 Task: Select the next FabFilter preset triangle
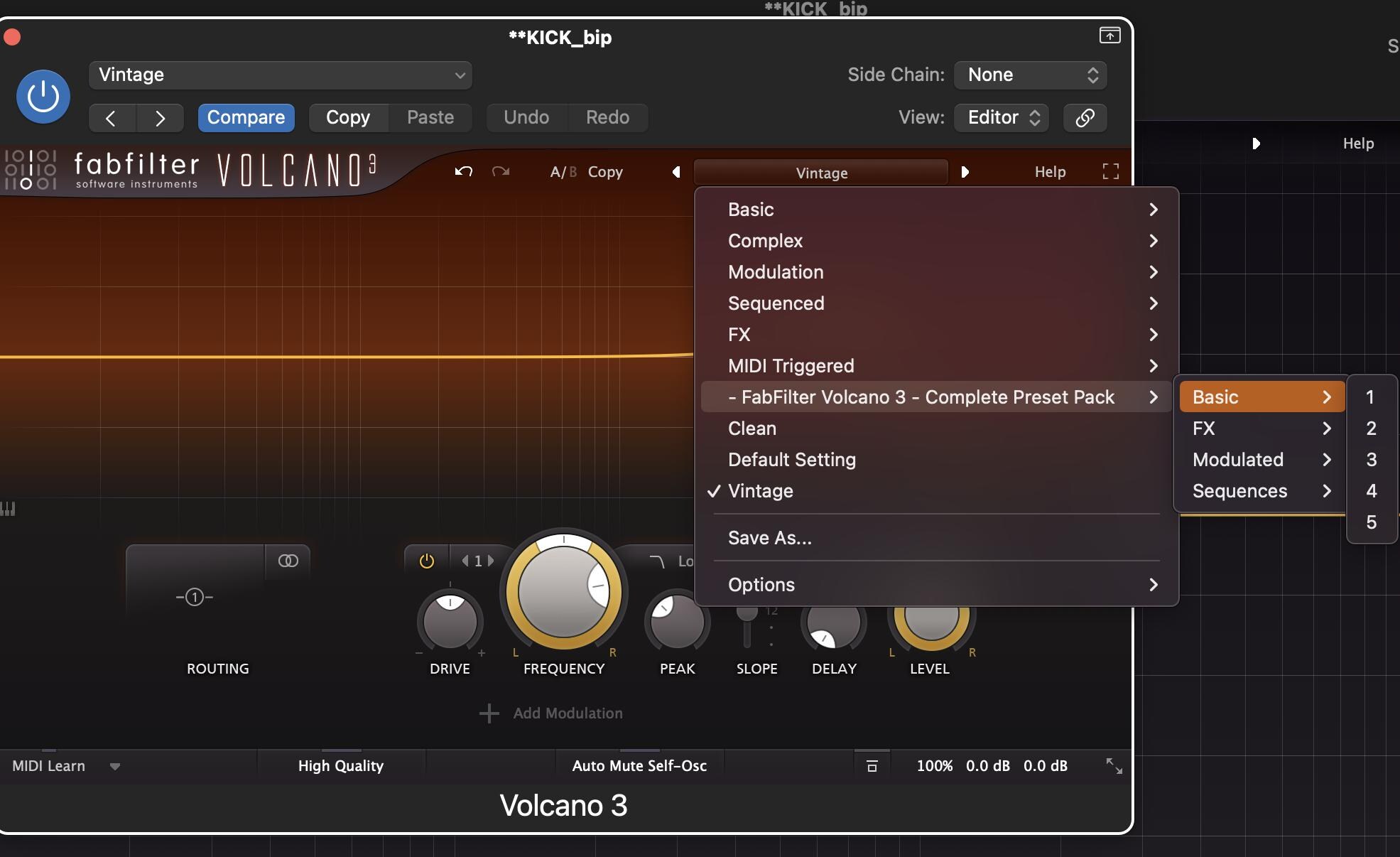click(x=965, y=172)
